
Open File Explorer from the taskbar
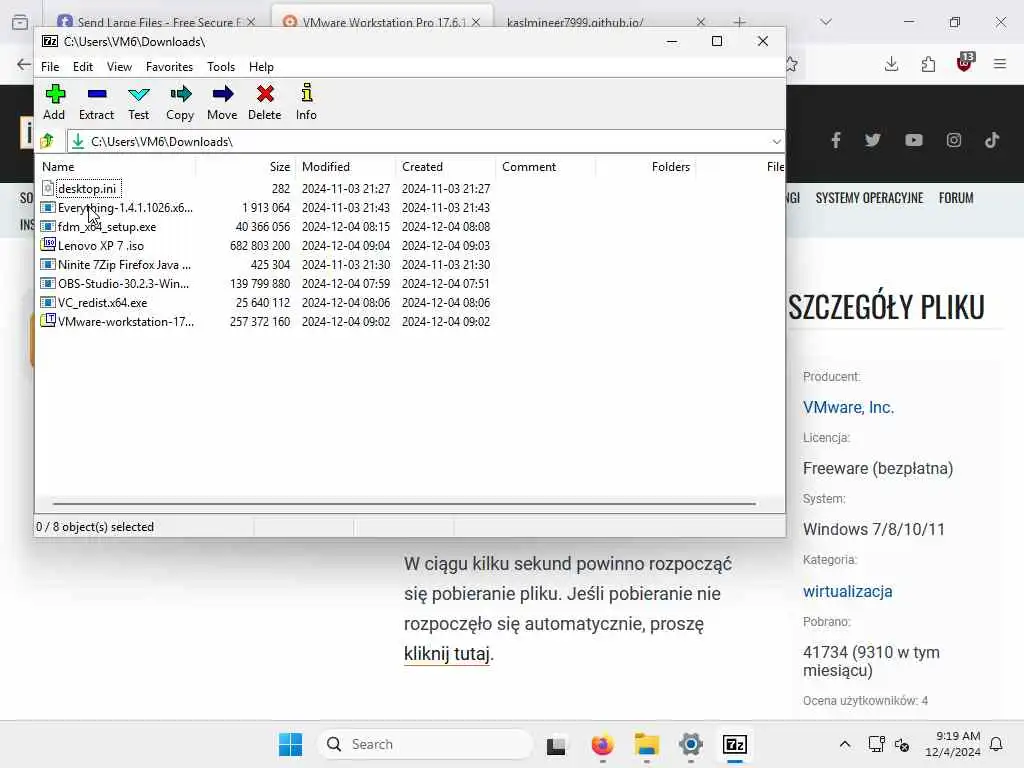[x=647, y=744]
